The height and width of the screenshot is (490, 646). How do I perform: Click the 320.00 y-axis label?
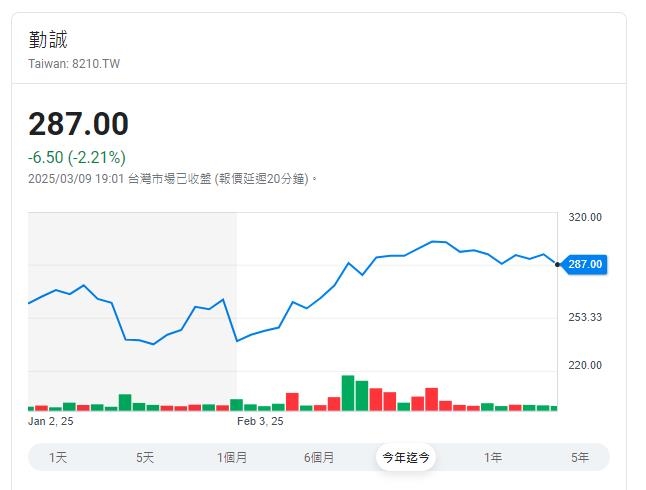pyautogui.click(x=584, y=217)
